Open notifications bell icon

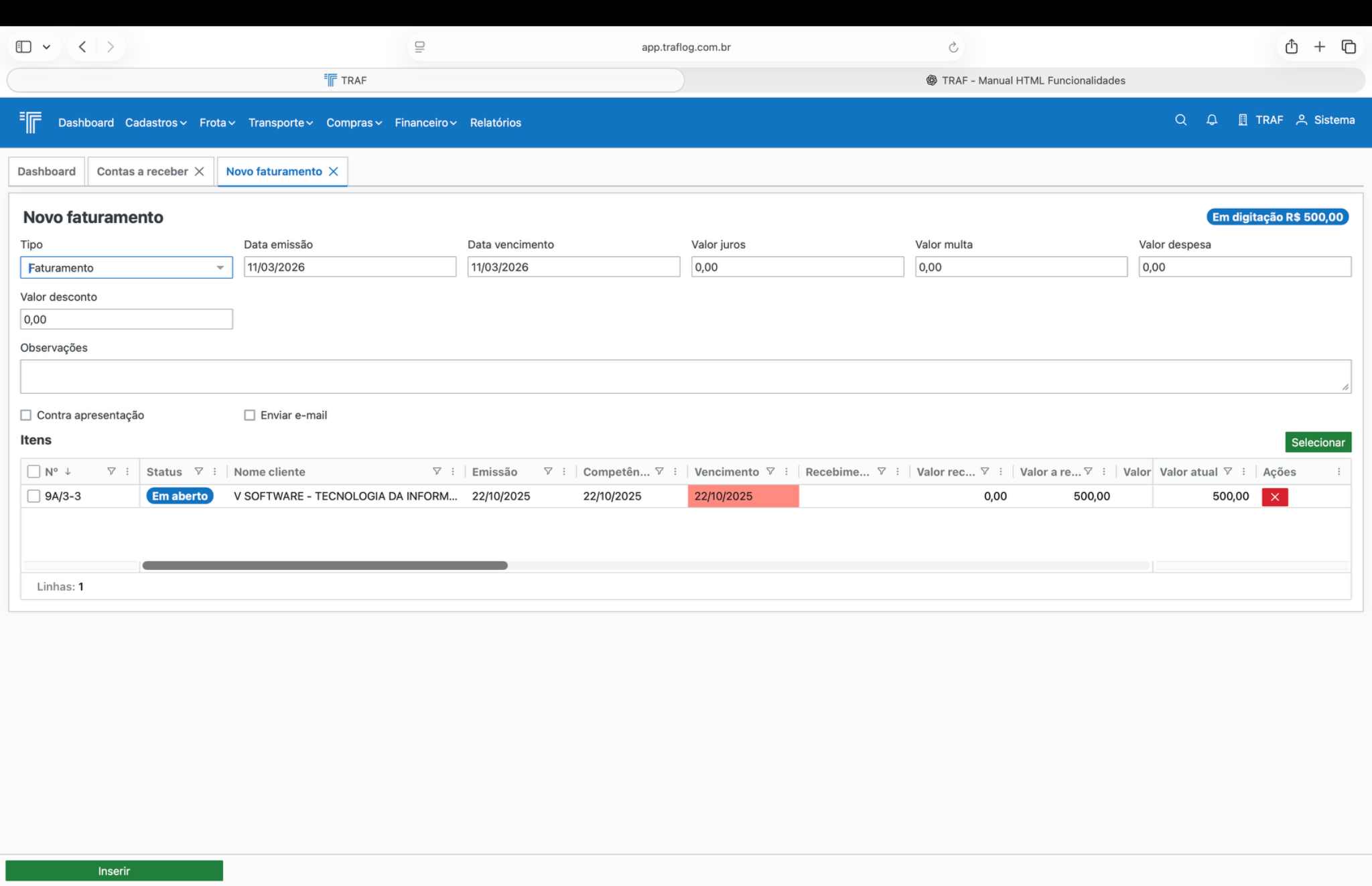click(x=1211, y=120)
